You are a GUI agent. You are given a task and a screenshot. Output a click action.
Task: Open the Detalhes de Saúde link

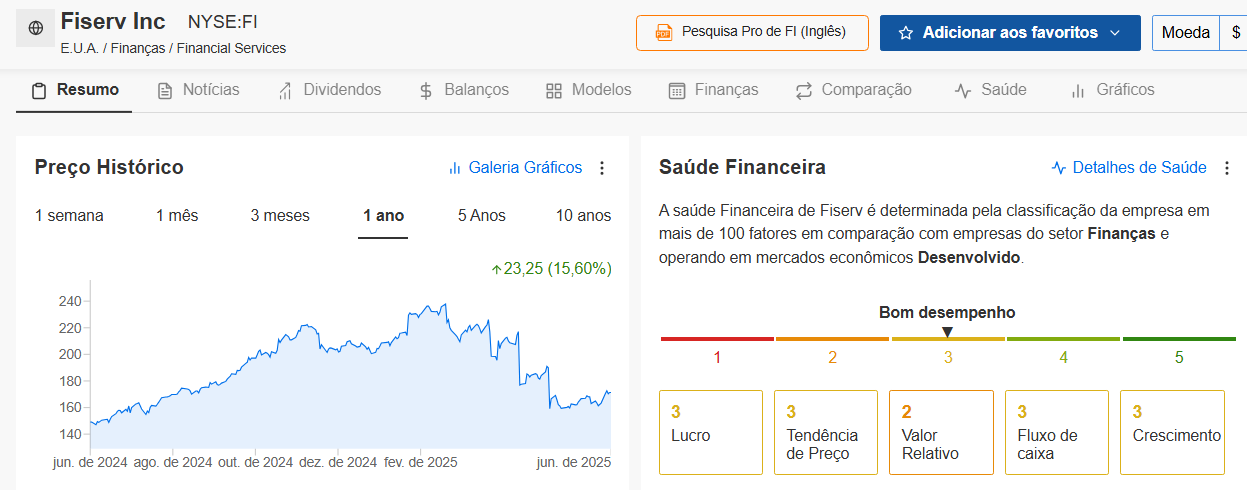[x=1129, y=168]
